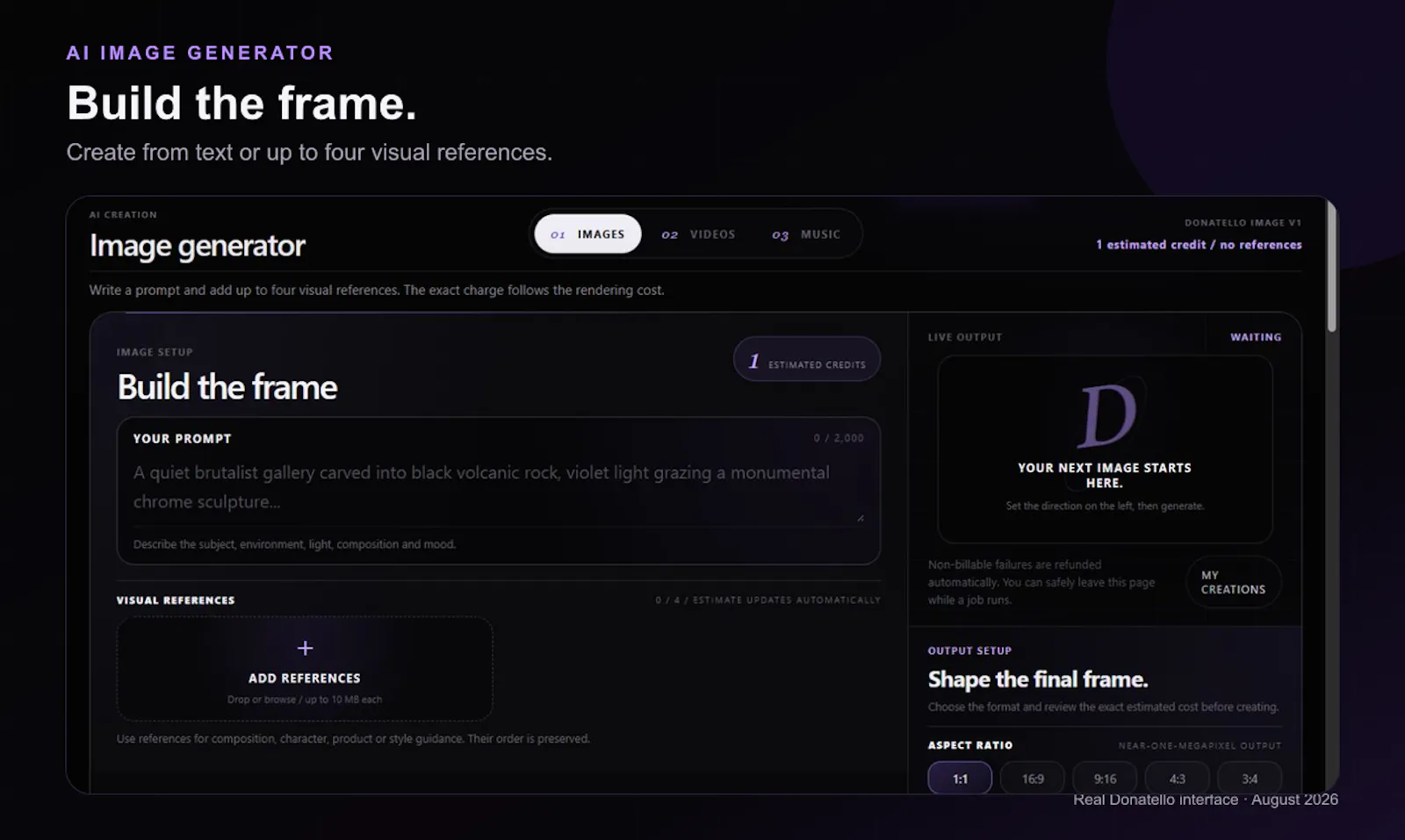Select the 9:16 aspect ratio

tap(1105, 779)
